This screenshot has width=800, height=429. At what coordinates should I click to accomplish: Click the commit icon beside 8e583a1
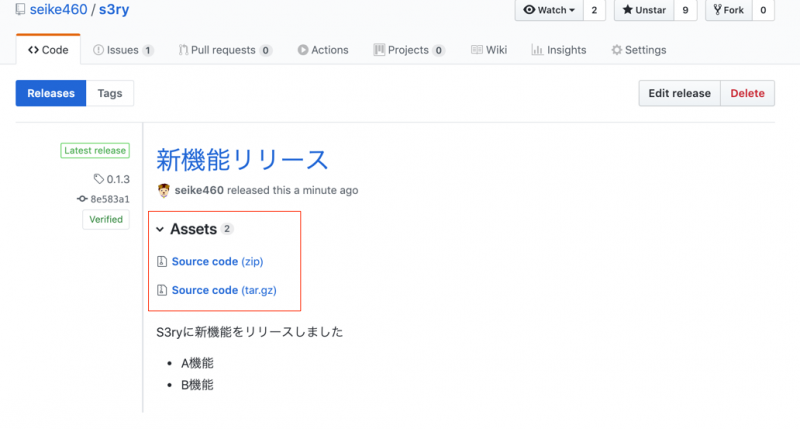tap(83, 199)
